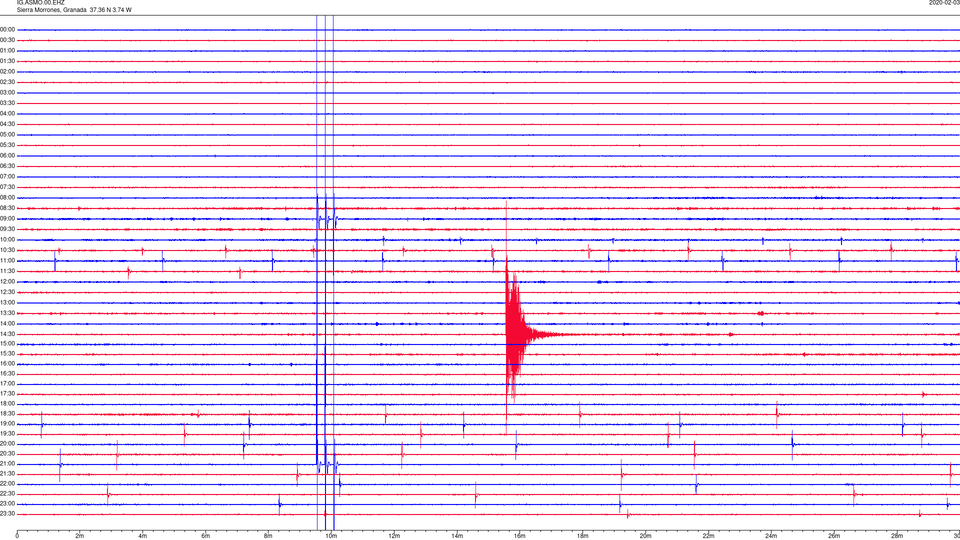Select the 00:30 trace time label
960x540 pixels.
point(7,40)
